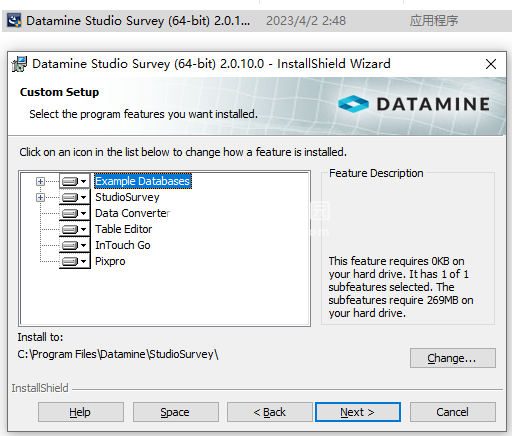512x436 pixels.
Task: Click the installer icon in title bar
Action: [19, 64]
